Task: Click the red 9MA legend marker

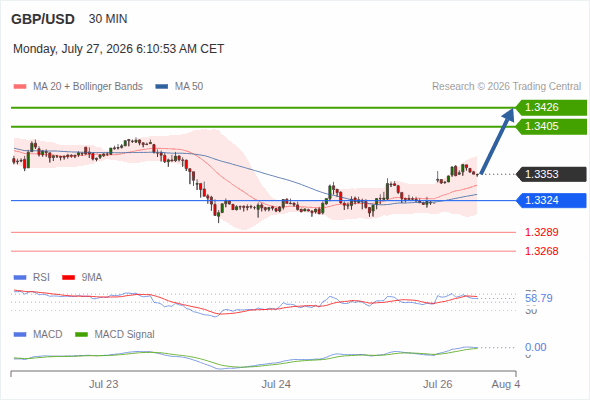Action: click(68, 278)
